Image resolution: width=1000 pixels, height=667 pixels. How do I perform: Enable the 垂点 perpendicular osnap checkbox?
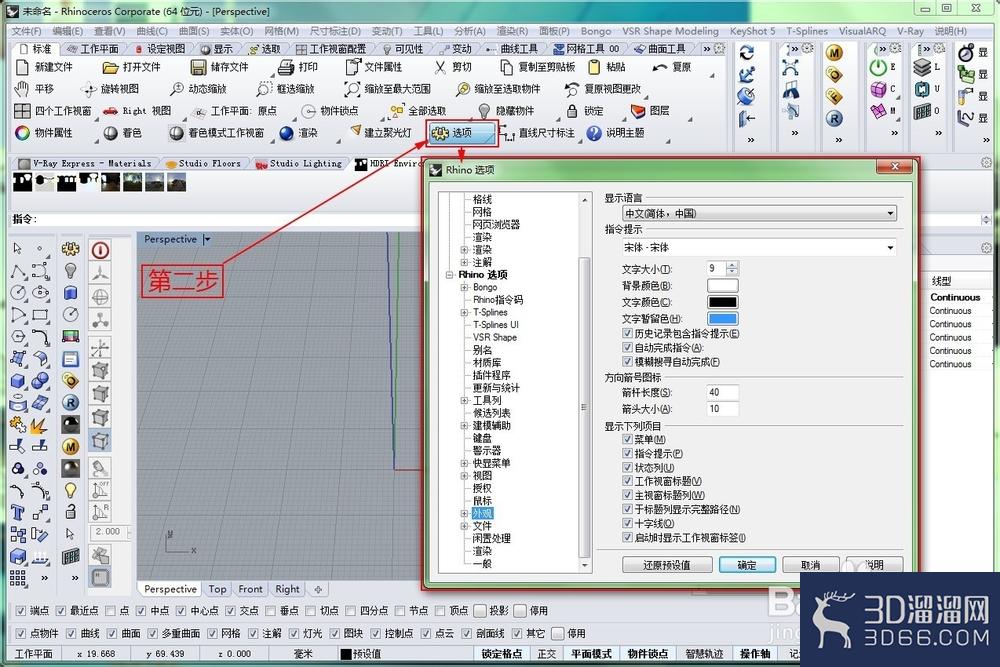tap(270, 611)
